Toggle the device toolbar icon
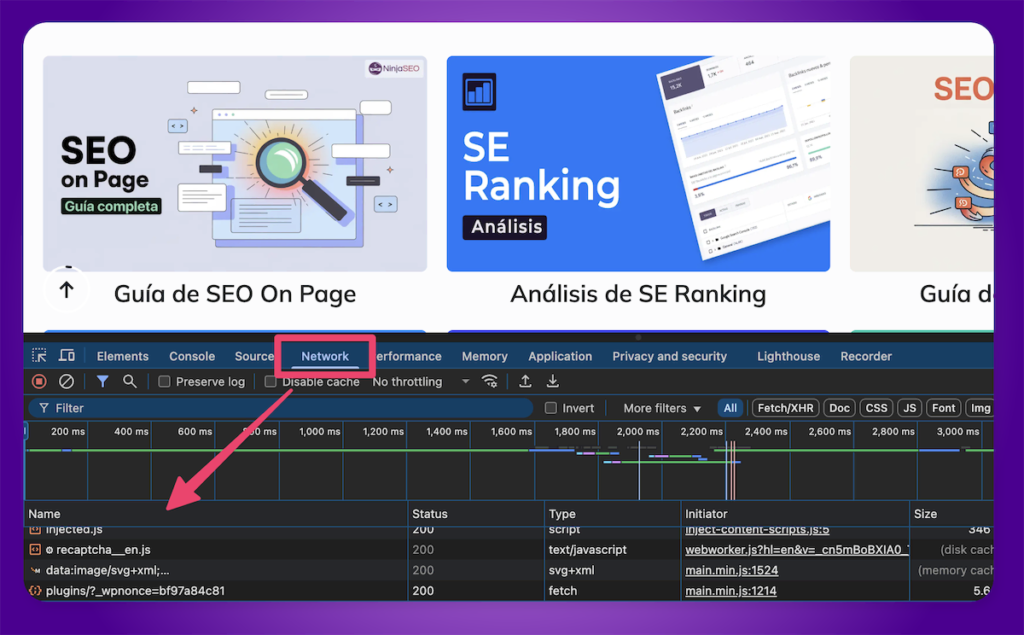 tap(67, 356)
